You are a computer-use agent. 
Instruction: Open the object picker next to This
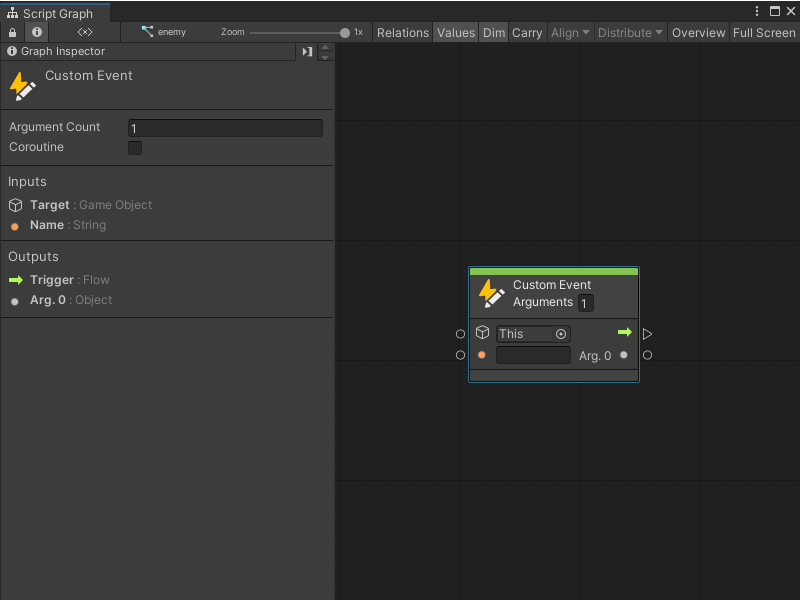561,334
